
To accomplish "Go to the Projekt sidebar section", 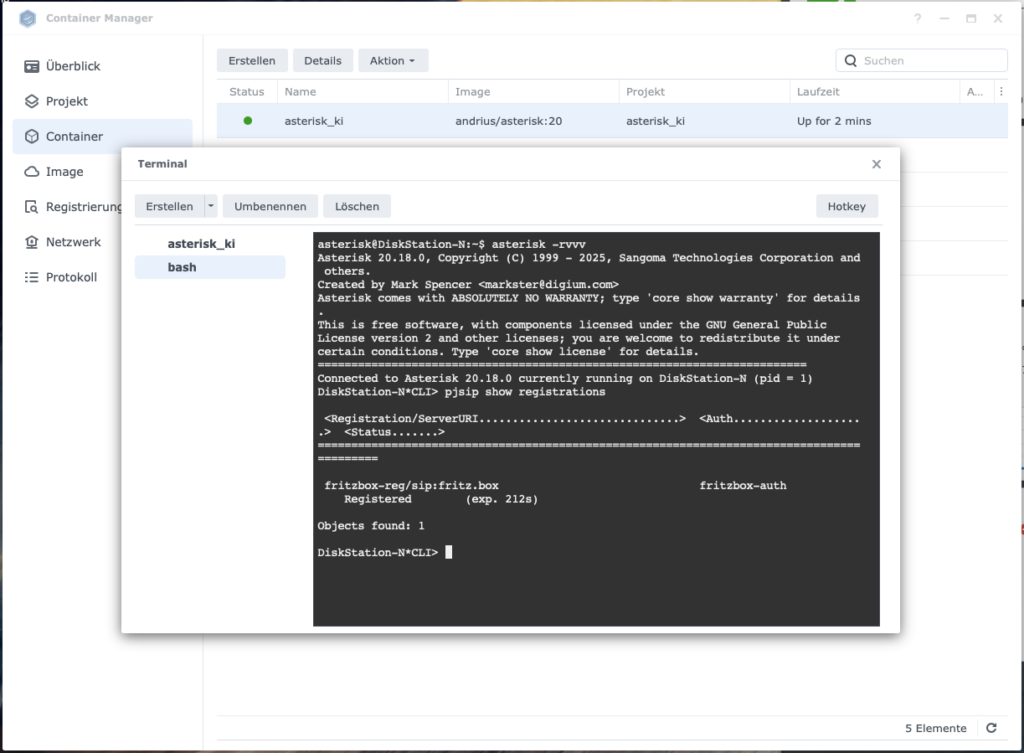I will (66, 101).
